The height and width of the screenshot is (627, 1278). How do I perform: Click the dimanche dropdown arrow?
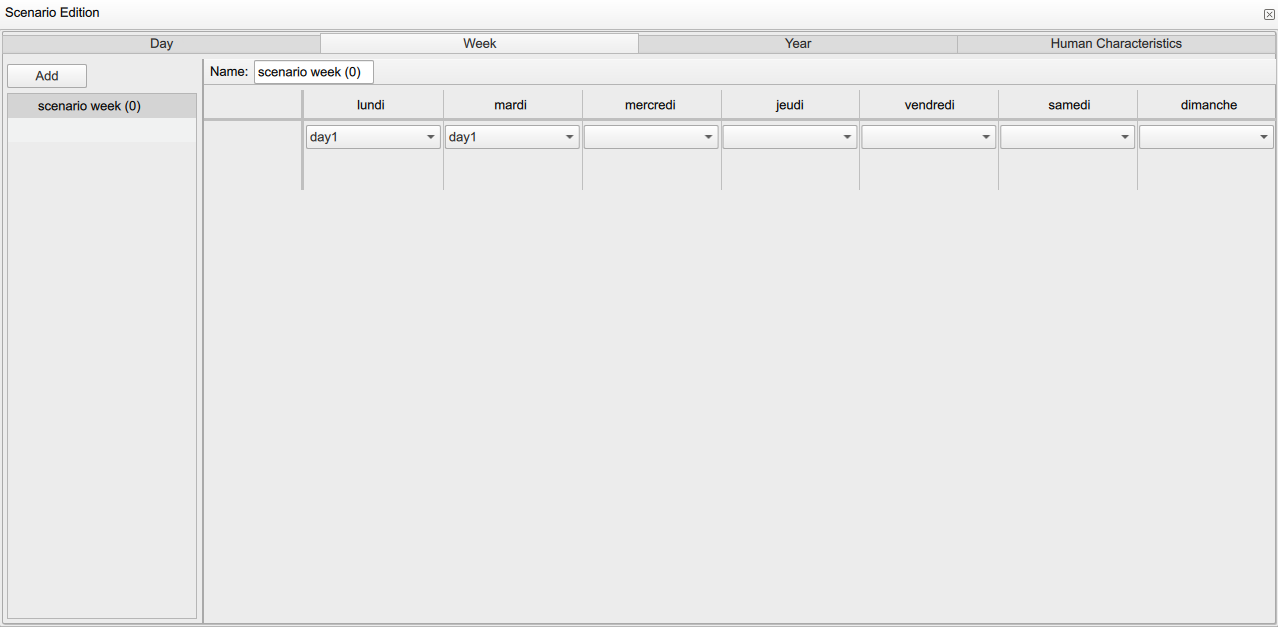(1263, 136)
